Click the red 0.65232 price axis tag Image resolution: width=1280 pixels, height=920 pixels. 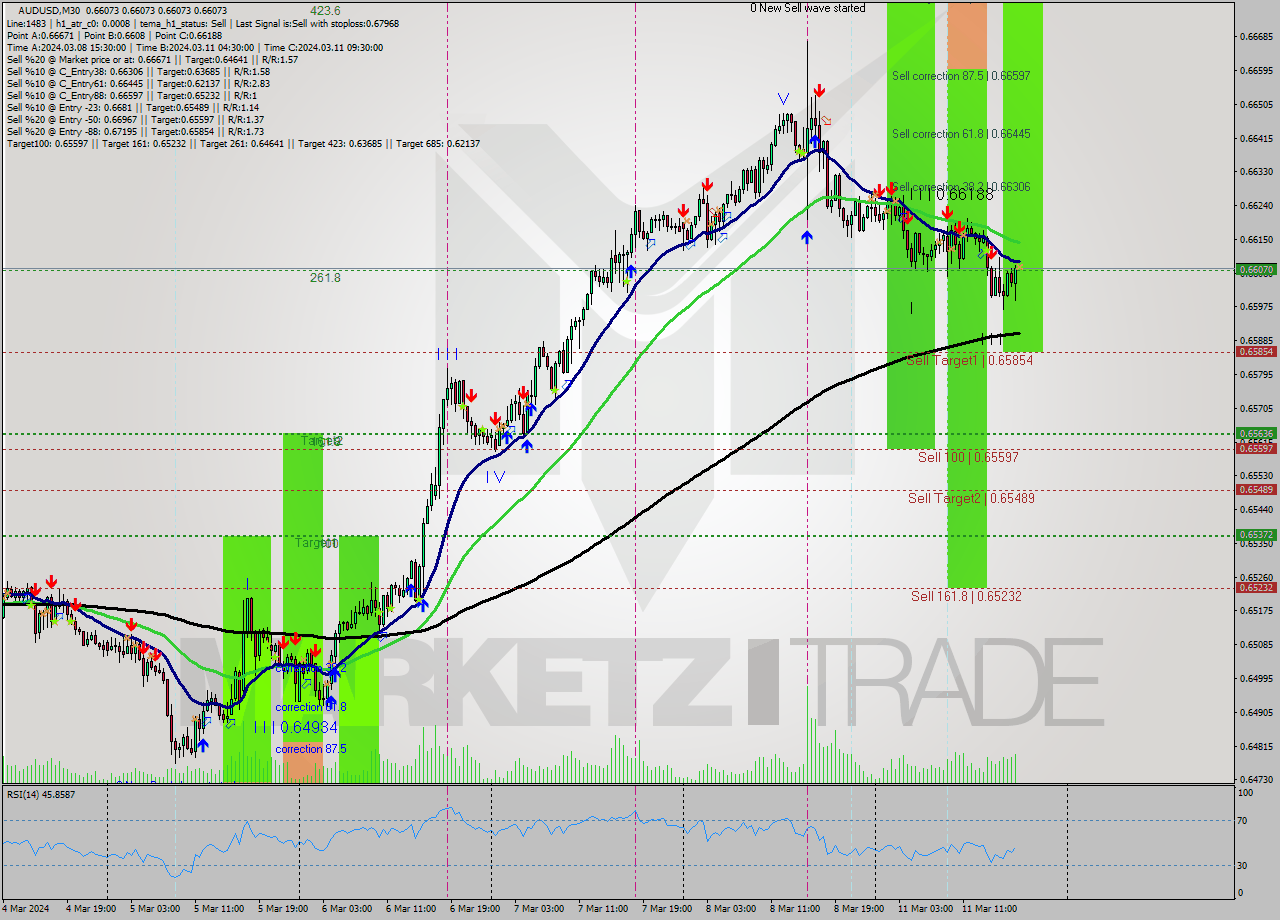[x=1256, y=588]
